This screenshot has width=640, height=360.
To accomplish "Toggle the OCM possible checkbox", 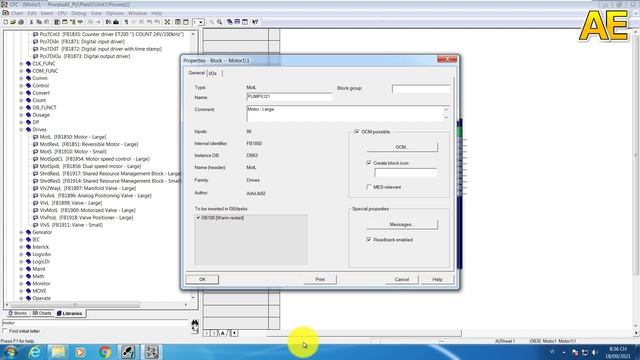I will 357,132.
